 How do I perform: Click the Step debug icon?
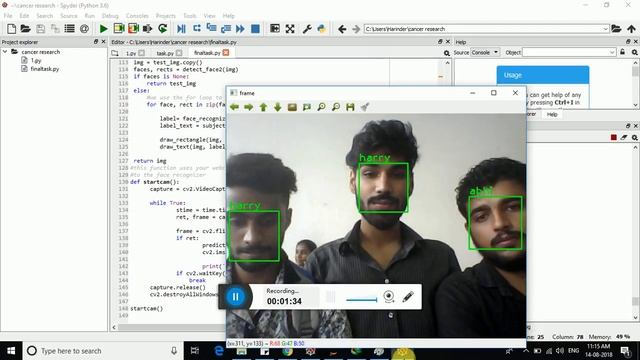click(196, 29)
